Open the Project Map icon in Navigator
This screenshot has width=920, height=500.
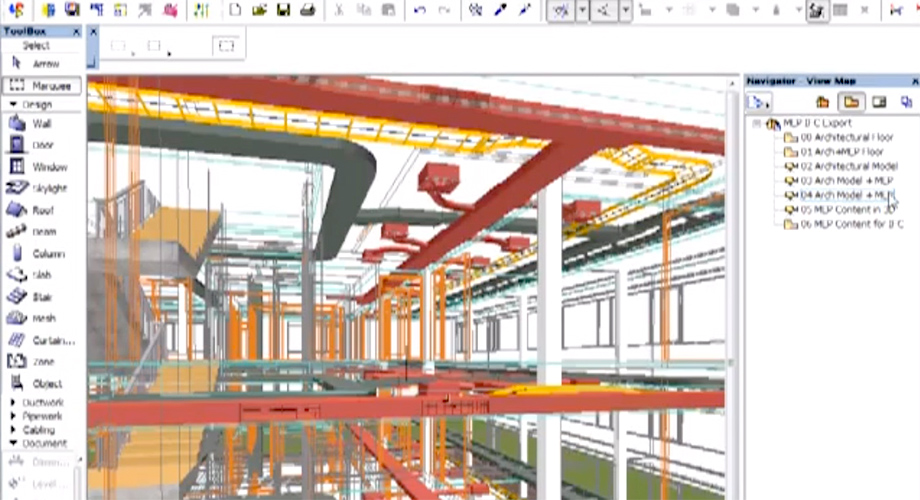click(x=823, y=102)
